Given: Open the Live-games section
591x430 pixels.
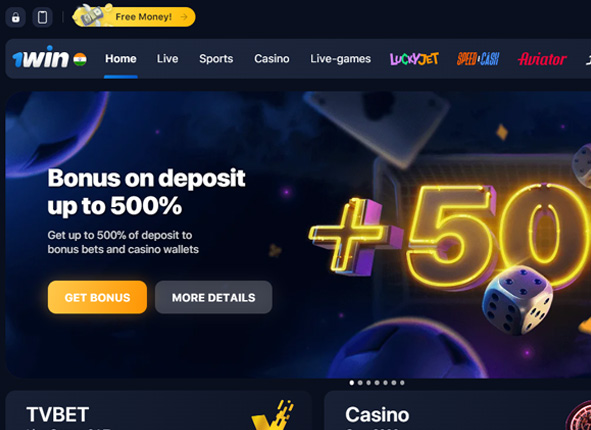Looking at the screenshot, I should click(340, 59).
